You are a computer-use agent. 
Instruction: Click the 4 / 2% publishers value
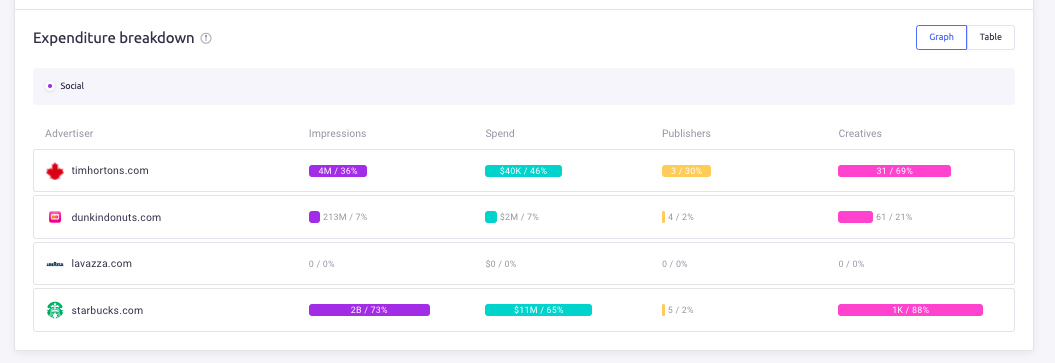[680, 217]
